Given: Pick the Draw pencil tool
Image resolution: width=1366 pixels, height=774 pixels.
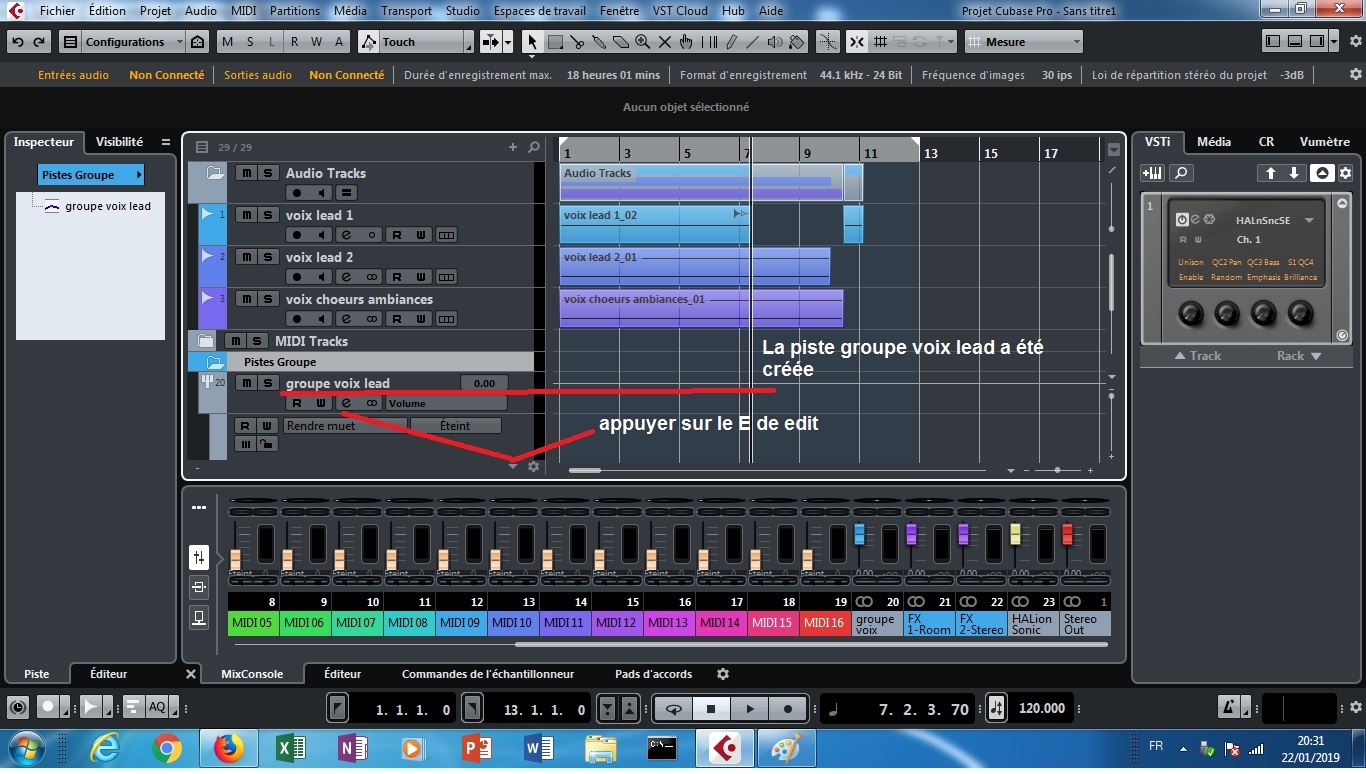Looking at the screenshot, I should pyautogui.click(x=730, y=42).
